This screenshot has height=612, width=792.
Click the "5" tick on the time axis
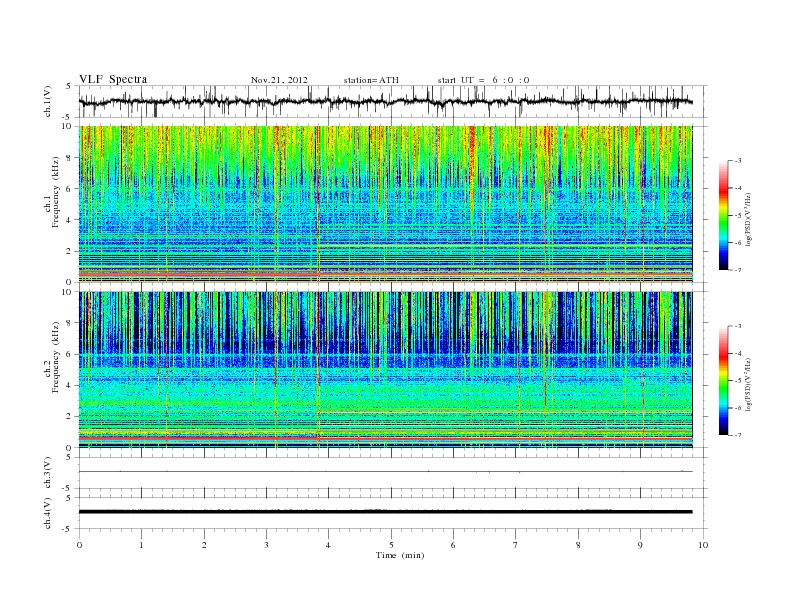[x=391, y=545]
